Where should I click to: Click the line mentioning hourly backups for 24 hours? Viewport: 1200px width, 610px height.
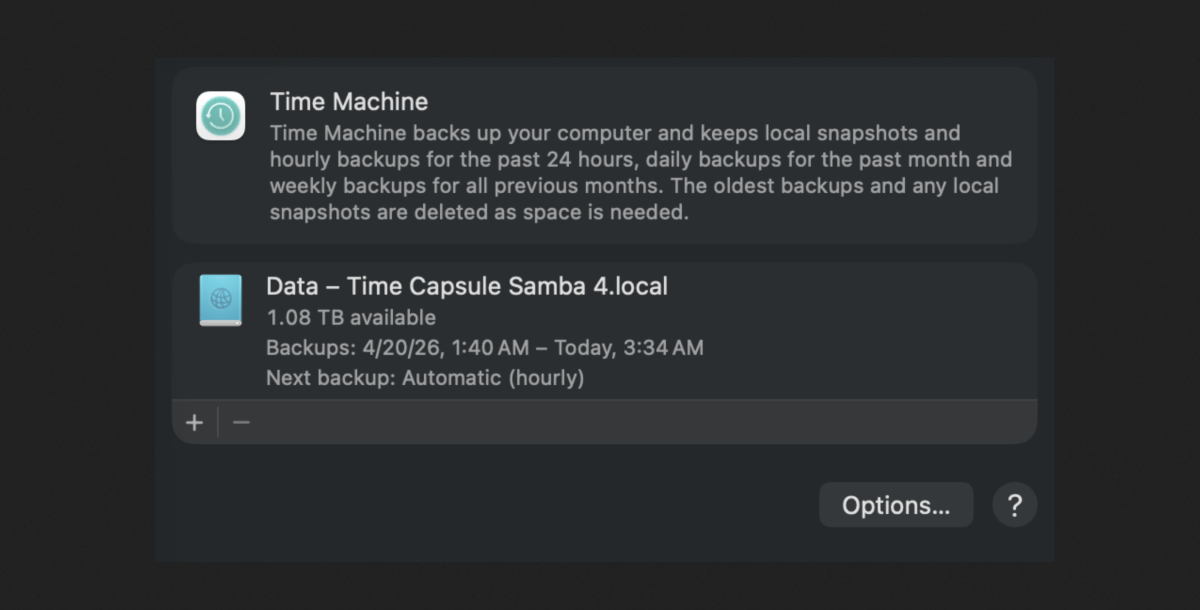641,160
